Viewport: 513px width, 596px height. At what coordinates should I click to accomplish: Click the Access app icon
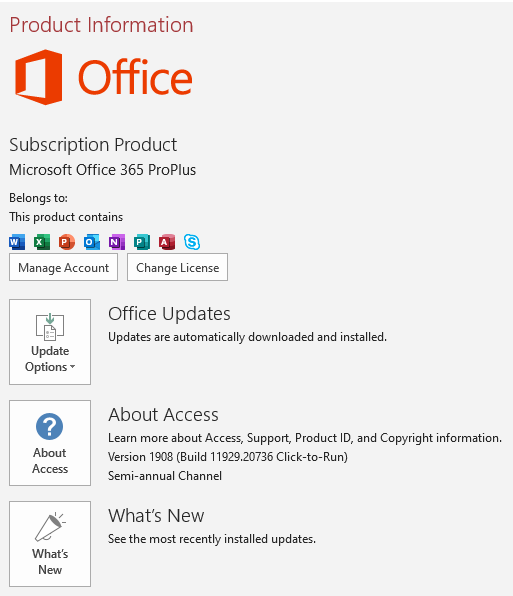tap(167, 242)
